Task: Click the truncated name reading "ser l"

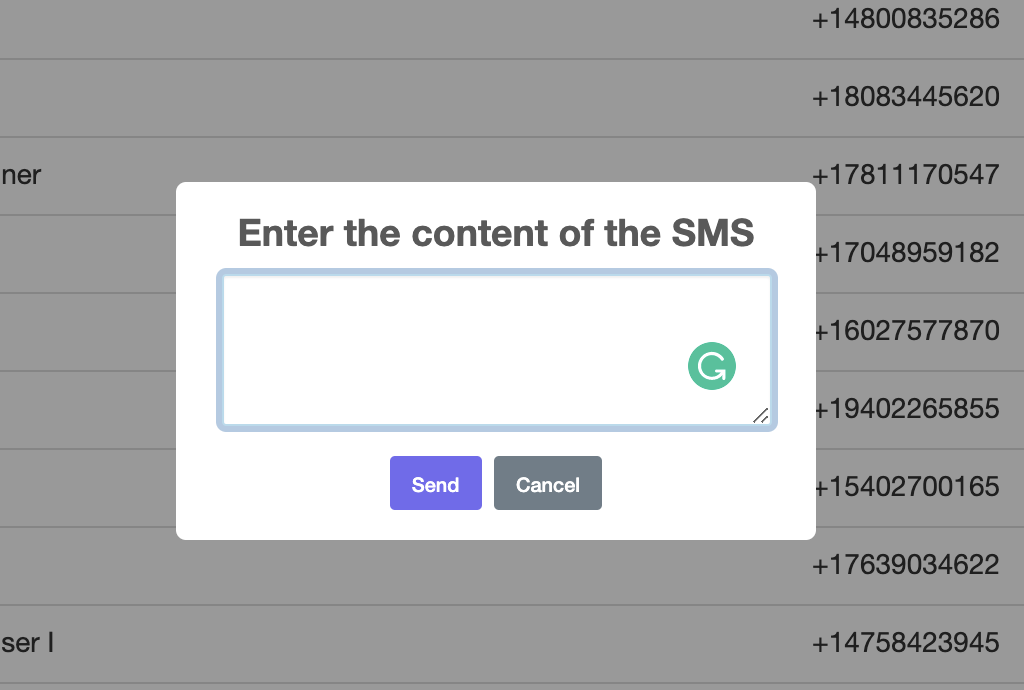Action: point(27,643)
